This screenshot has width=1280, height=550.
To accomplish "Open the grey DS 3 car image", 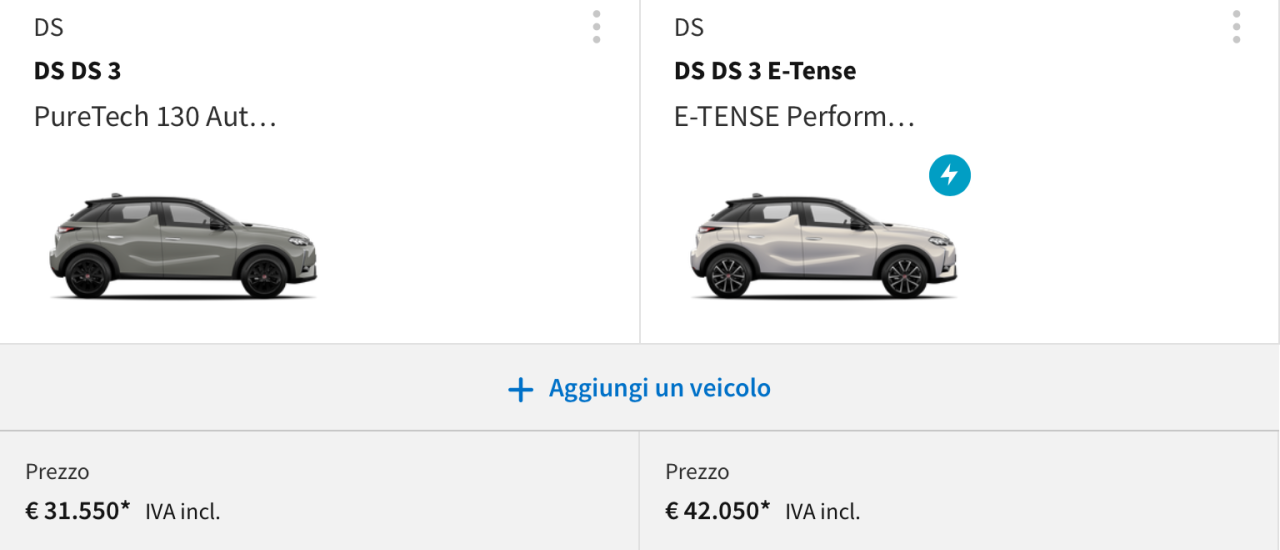I will [x=183, y=246].
